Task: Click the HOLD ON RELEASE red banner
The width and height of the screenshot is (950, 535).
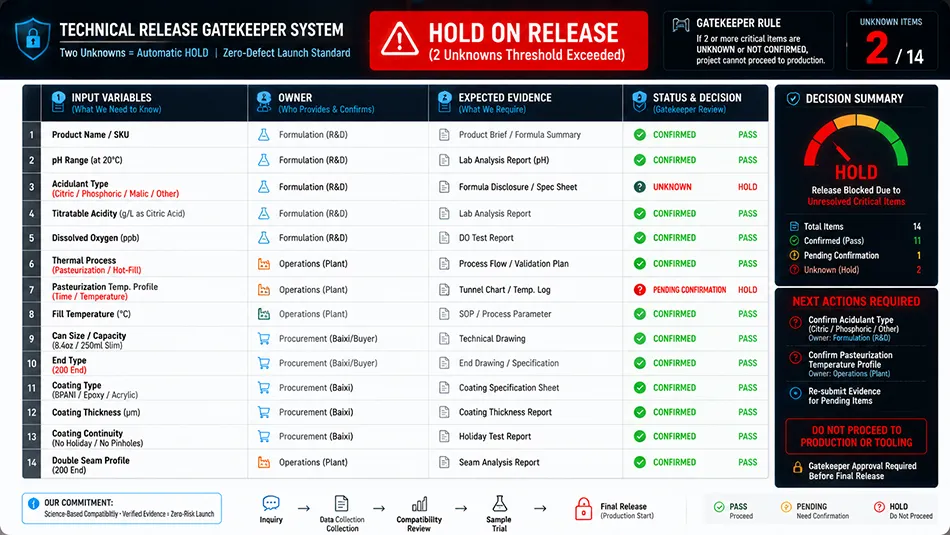Action: [509, 41]
